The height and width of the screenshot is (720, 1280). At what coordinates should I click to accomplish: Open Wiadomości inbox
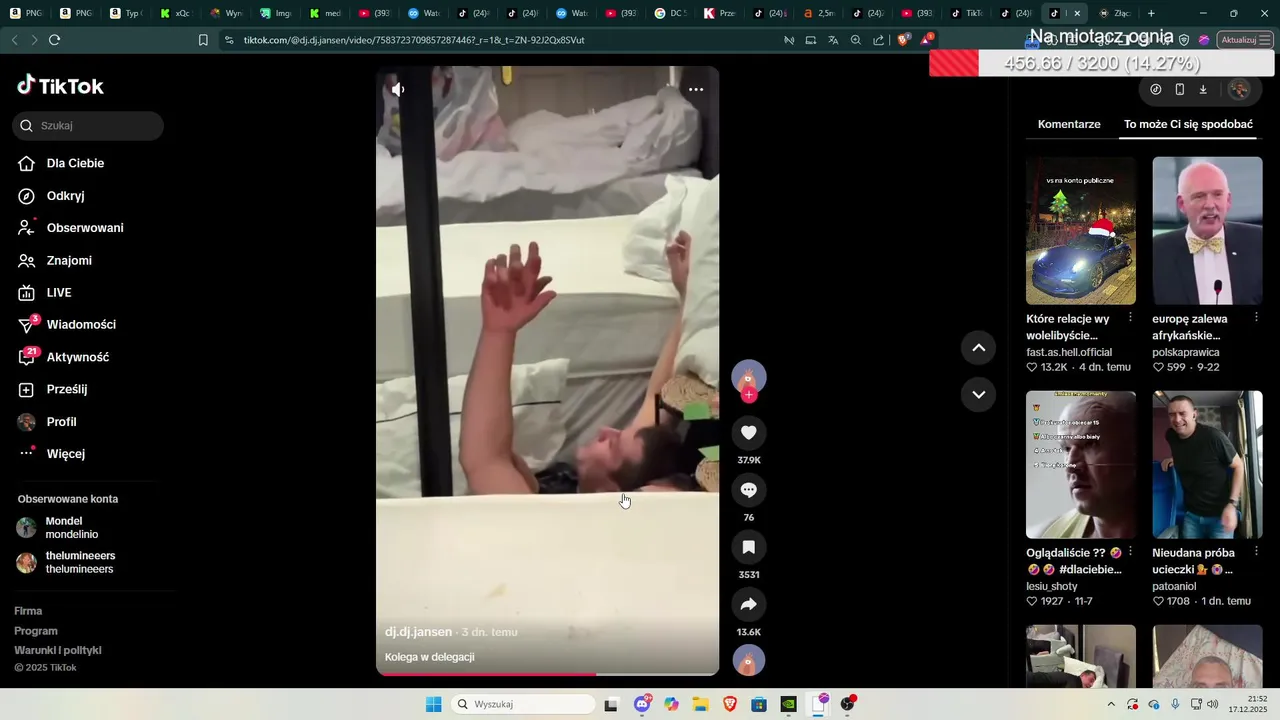(67, 325)
